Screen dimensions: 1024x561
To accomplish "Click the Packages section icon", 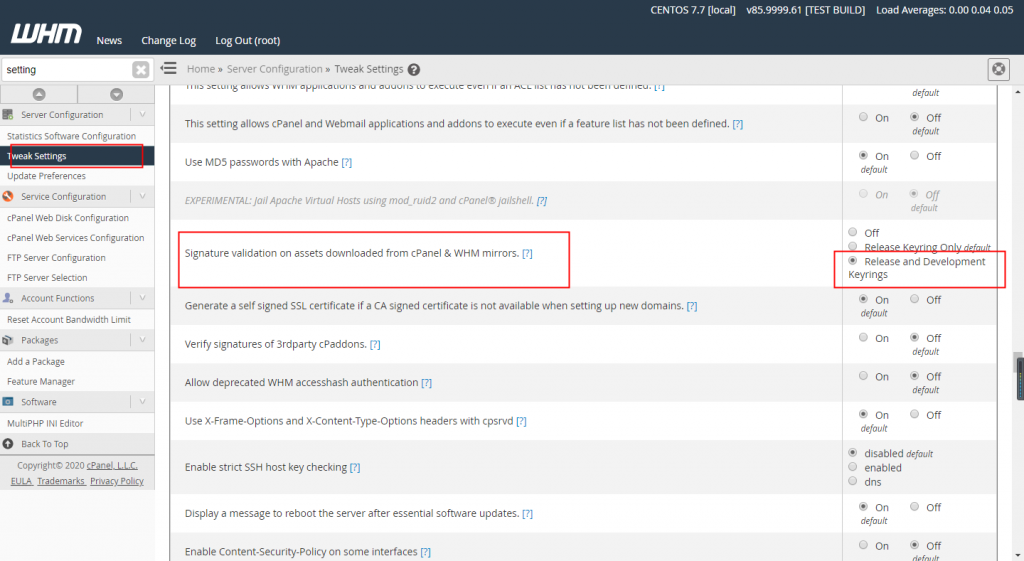I will click(x=8, y=340).
